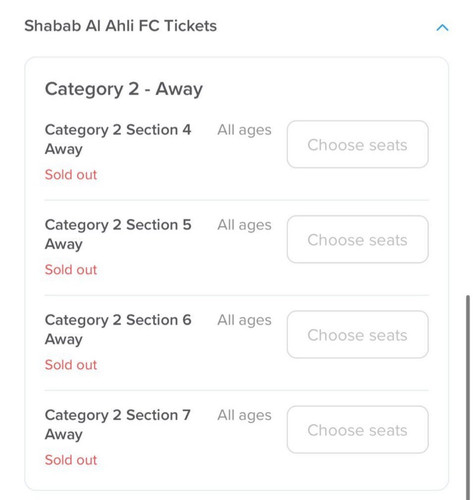
Task: Select the Category 2 Section 7 Away label
Action: tap(118, 425)
